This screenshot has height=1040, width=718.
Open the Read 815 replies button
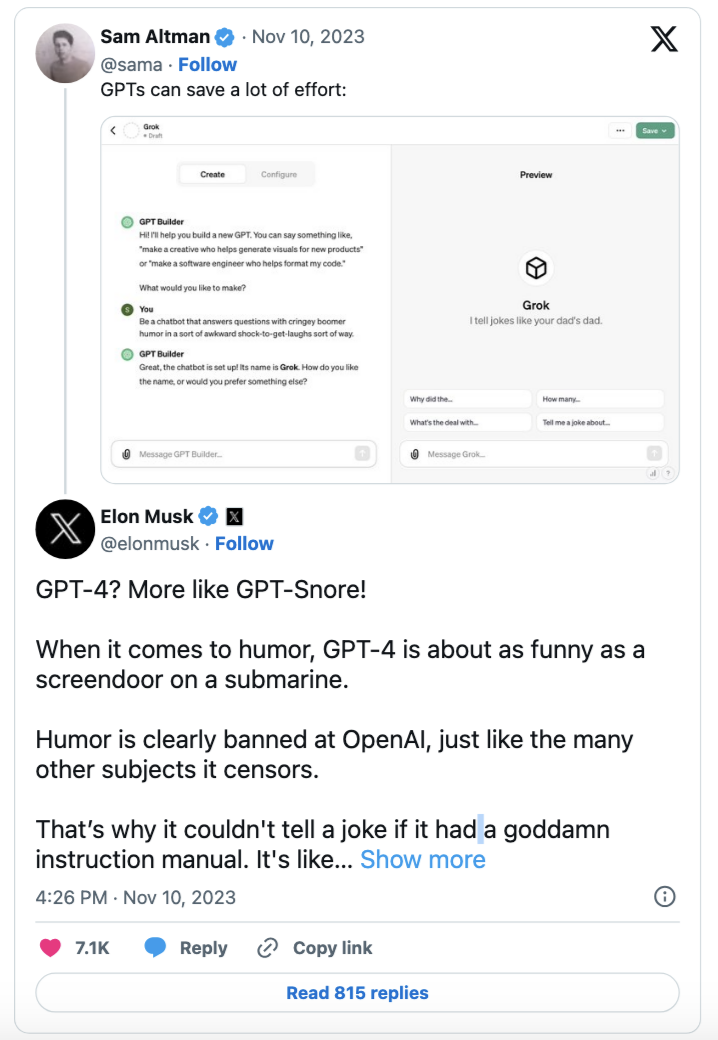coord(357,992)
